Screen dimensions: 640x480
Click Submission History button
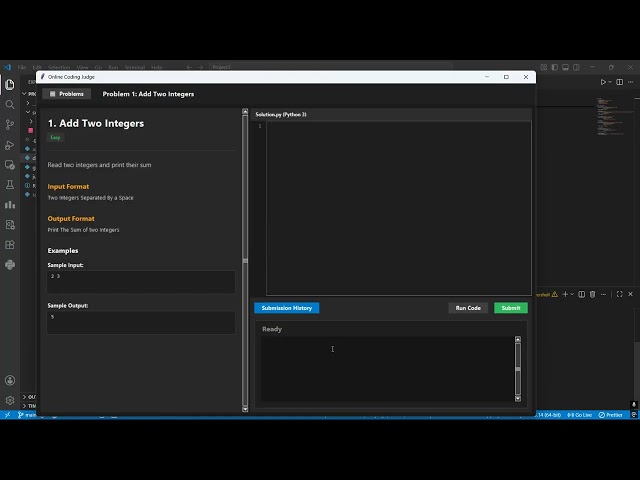(287, 308)
